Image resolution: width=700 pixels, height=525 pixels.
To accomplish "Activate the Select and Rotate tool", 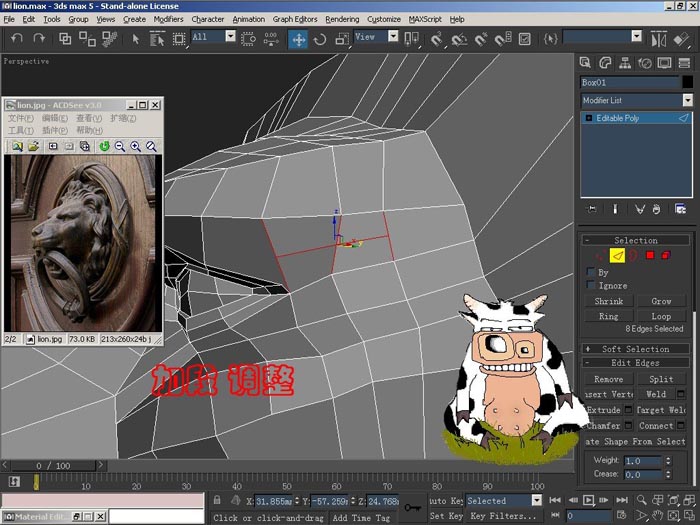I will point(320,39).
